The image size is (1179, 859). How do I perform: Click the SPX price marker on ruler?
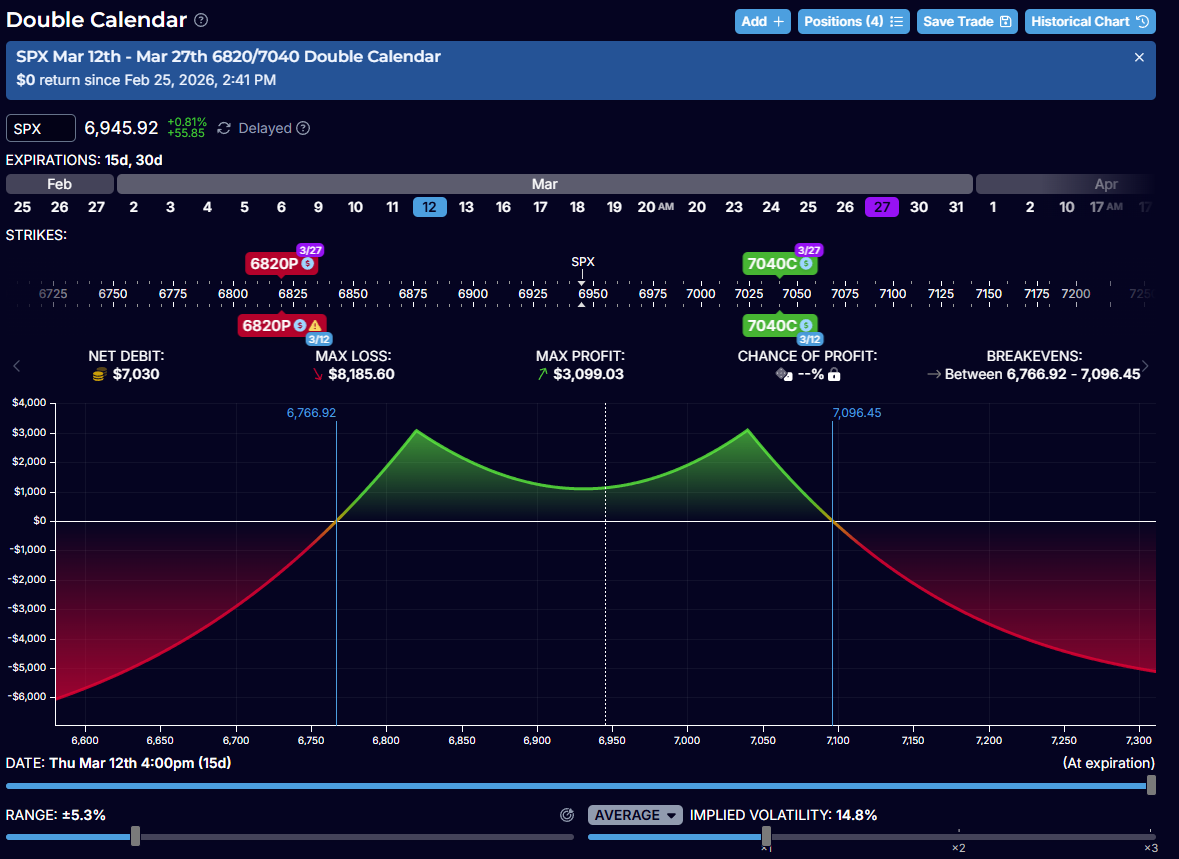[x=583, y=262]
